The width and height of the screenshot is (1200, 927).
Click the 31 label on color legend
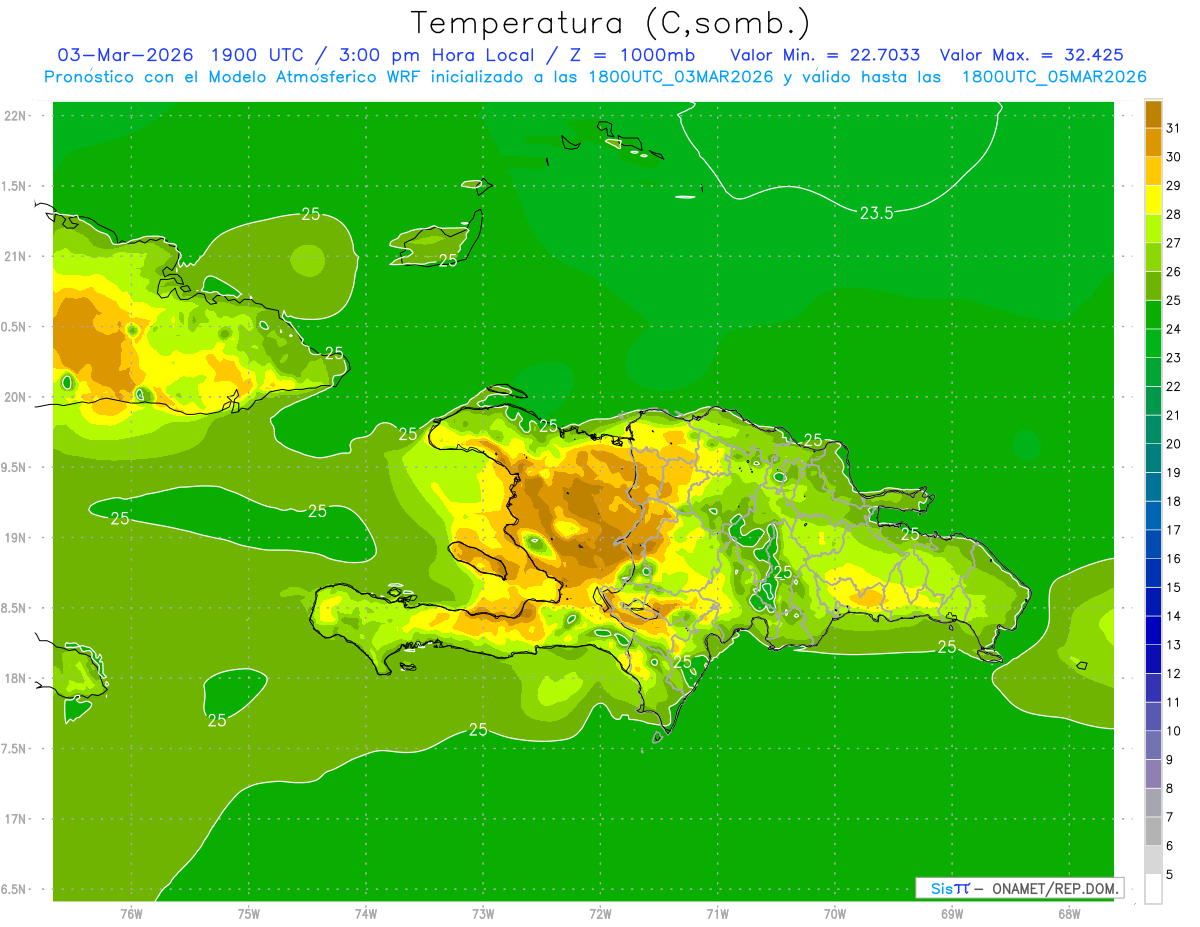[x=1174, y=128]
